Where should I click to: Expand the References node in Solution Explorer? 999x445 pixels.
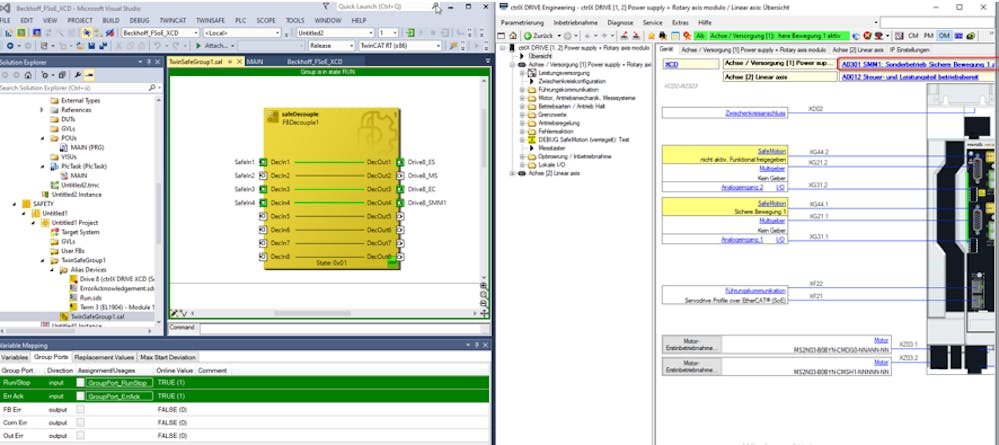pyautogui.click(x=42, y=110)
